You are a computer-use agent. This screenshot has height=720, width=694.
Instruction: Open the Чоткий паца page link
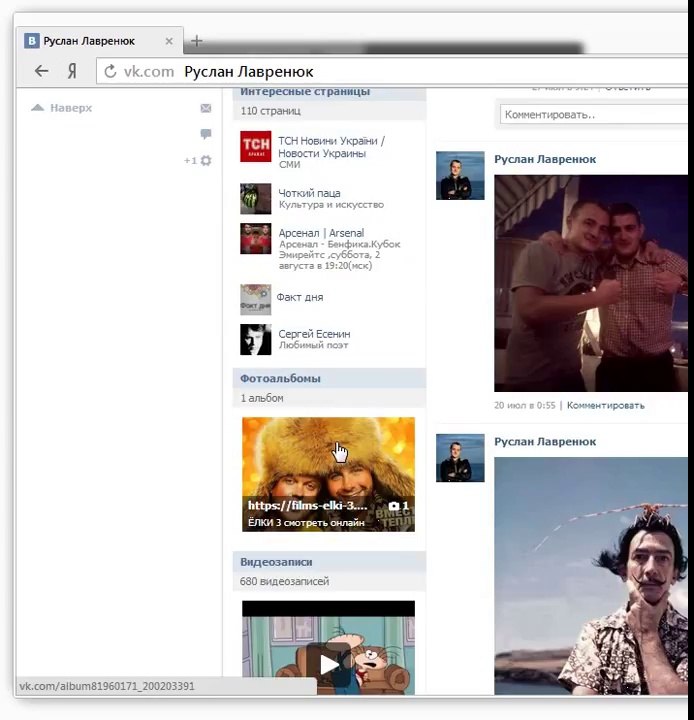pos(309,193)
